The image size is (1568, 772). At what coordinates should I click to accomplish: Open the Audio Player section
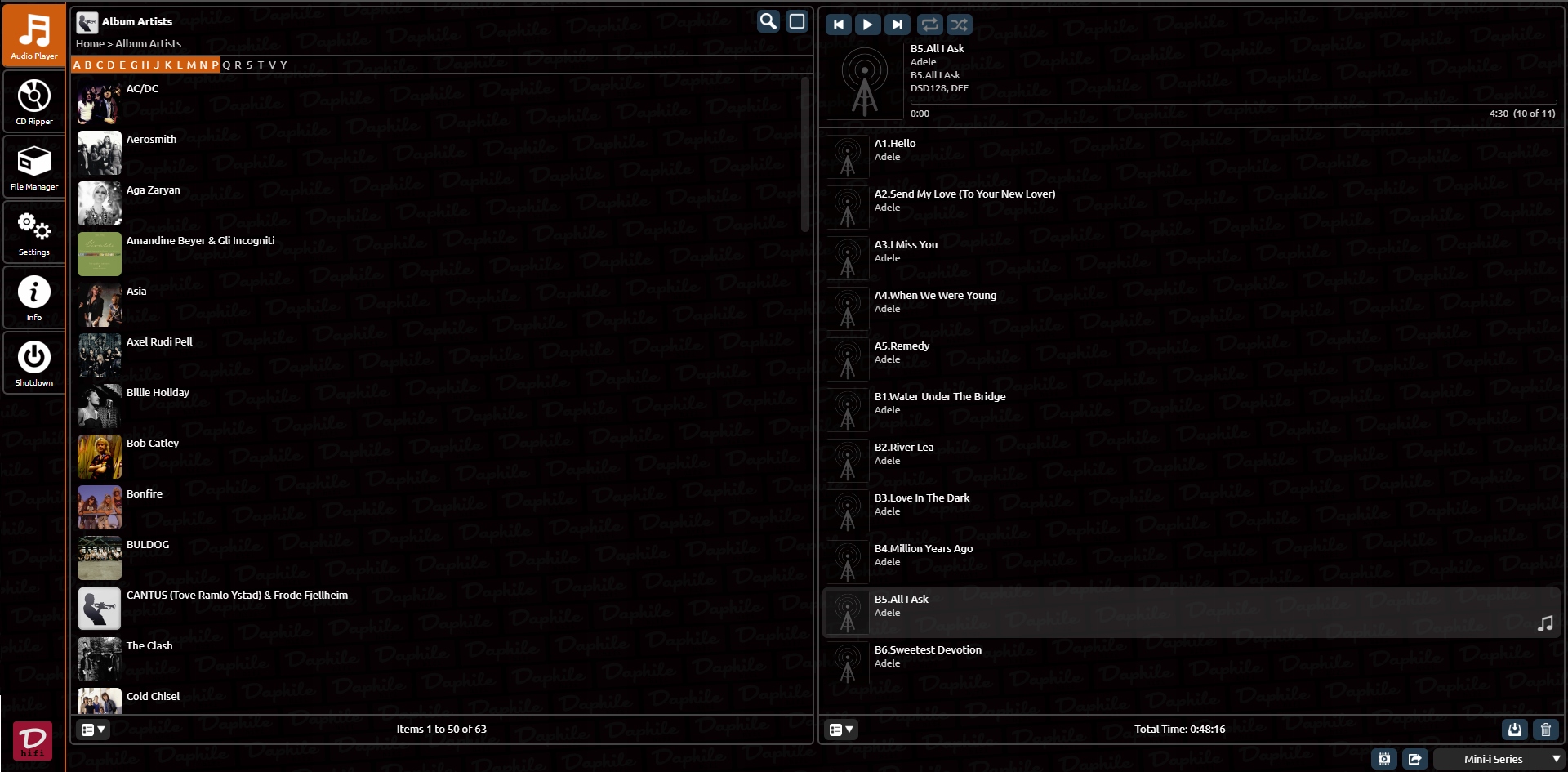[34, 35]
